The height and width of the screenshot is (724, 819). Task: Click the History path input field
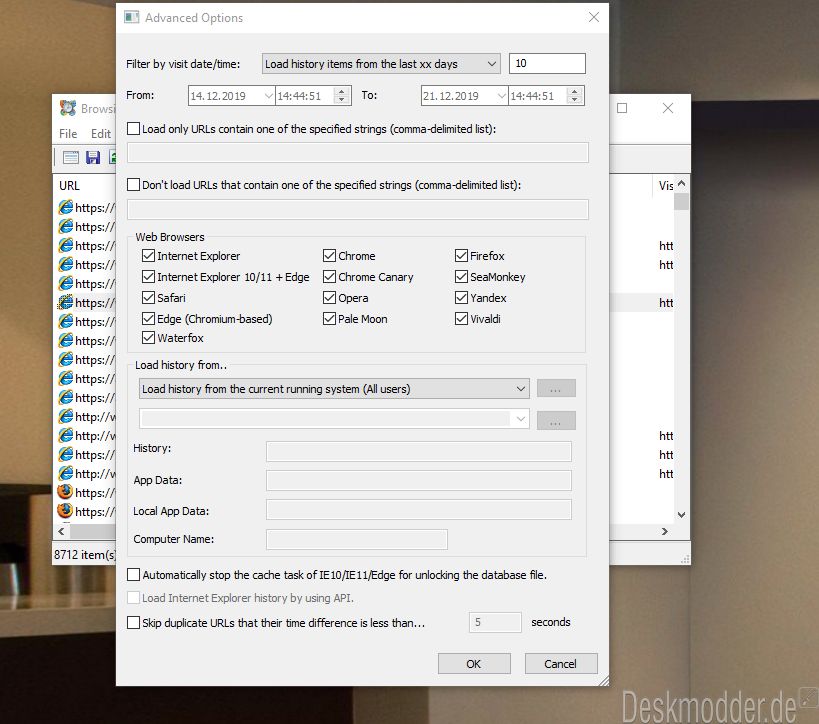[x=419, y=451]
